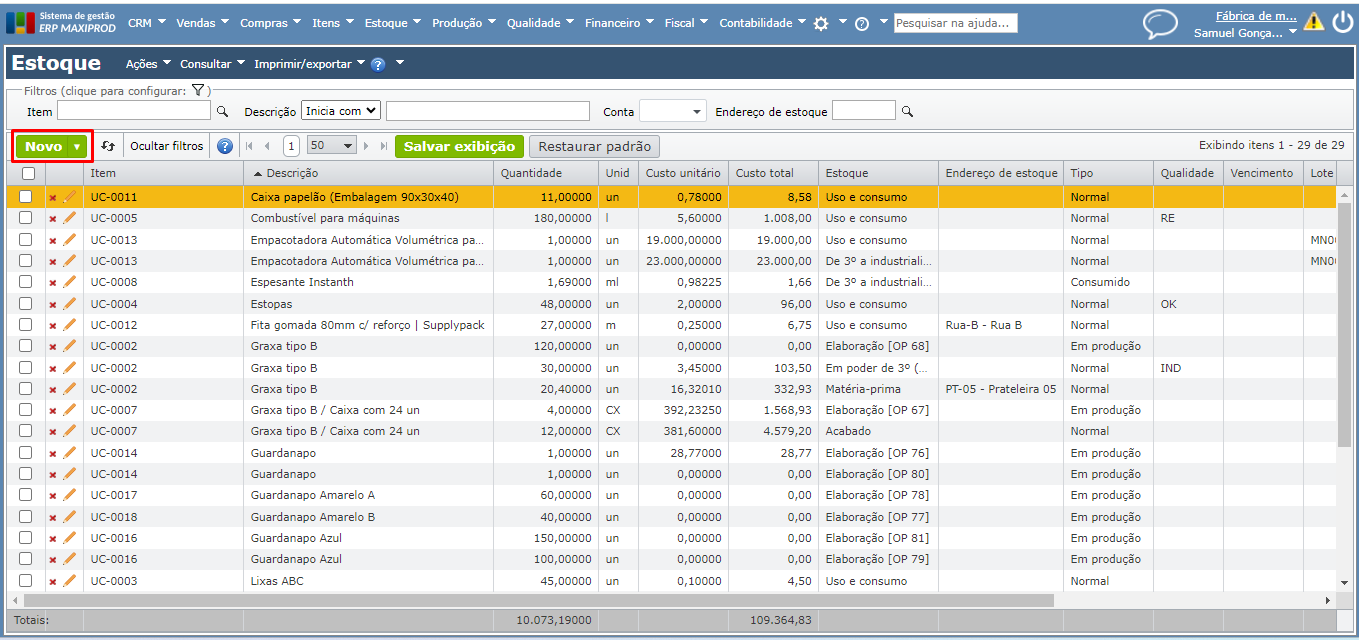Click the power logout icon

(x=1342, y=22)
